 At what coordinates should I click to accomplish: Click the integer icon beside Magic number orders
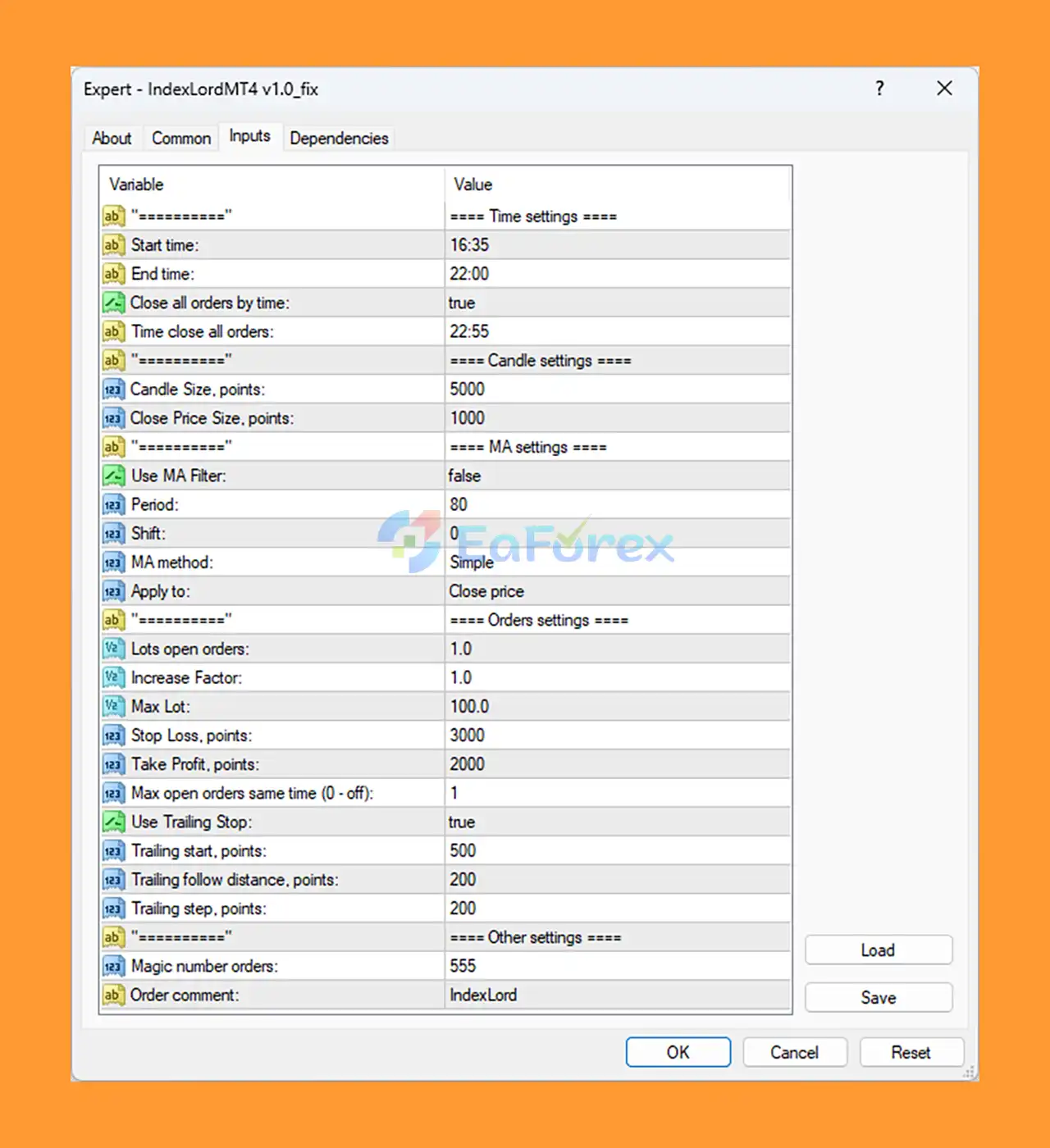coord(113,966)
